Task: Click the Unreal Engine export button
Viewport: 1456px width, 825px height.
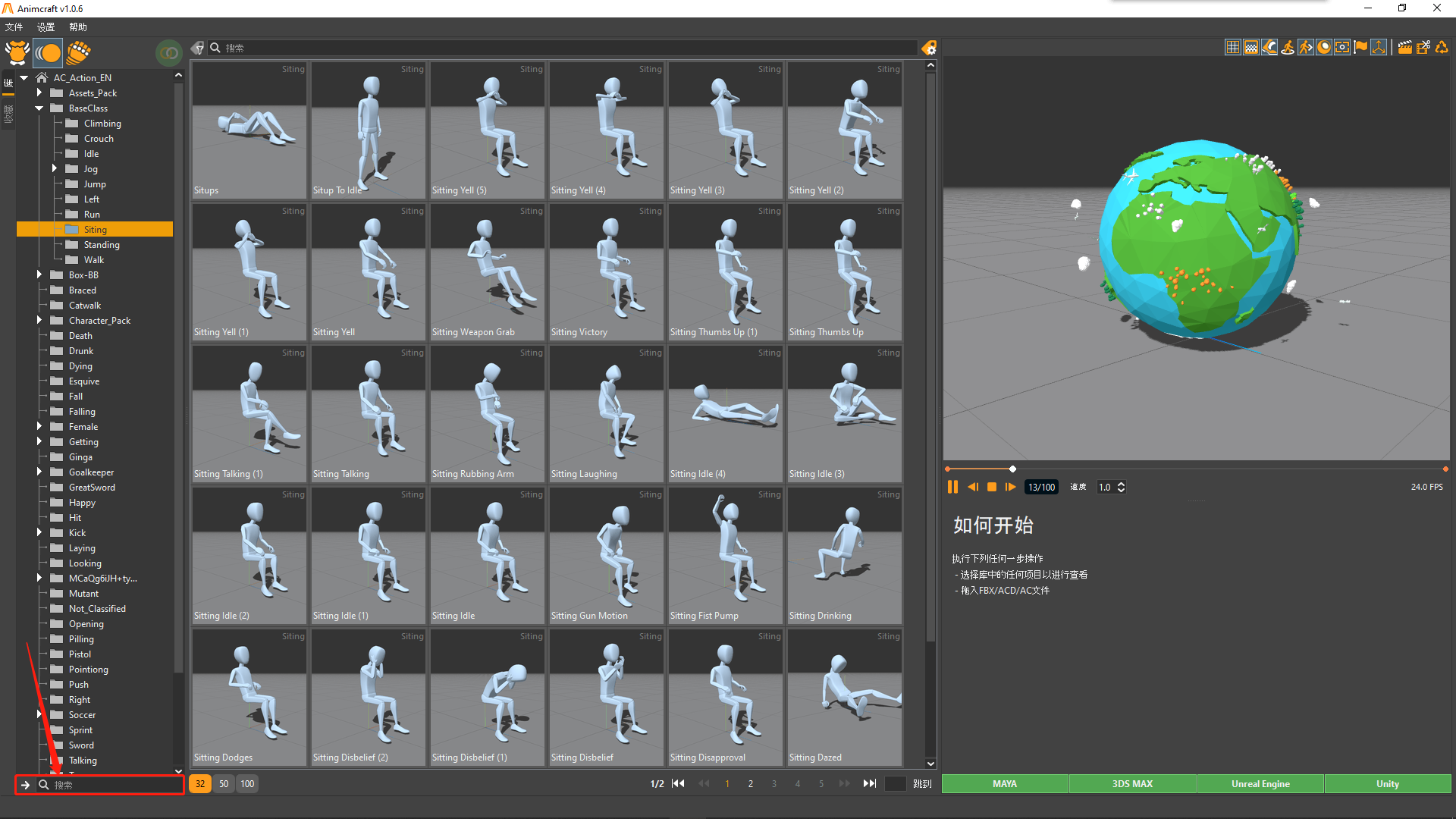Action: pyautogui.click(x=1260, y=783)
